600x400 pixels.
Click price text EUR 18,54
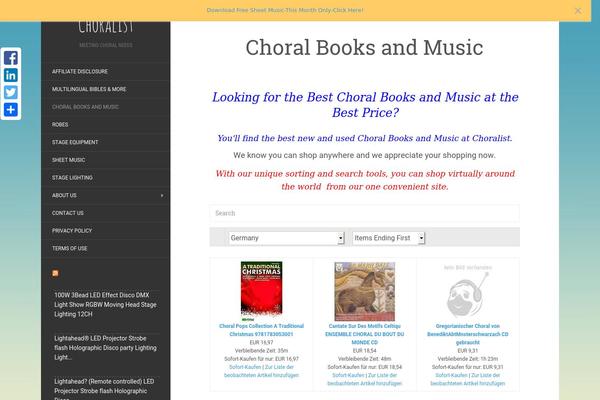click(365, 351)
